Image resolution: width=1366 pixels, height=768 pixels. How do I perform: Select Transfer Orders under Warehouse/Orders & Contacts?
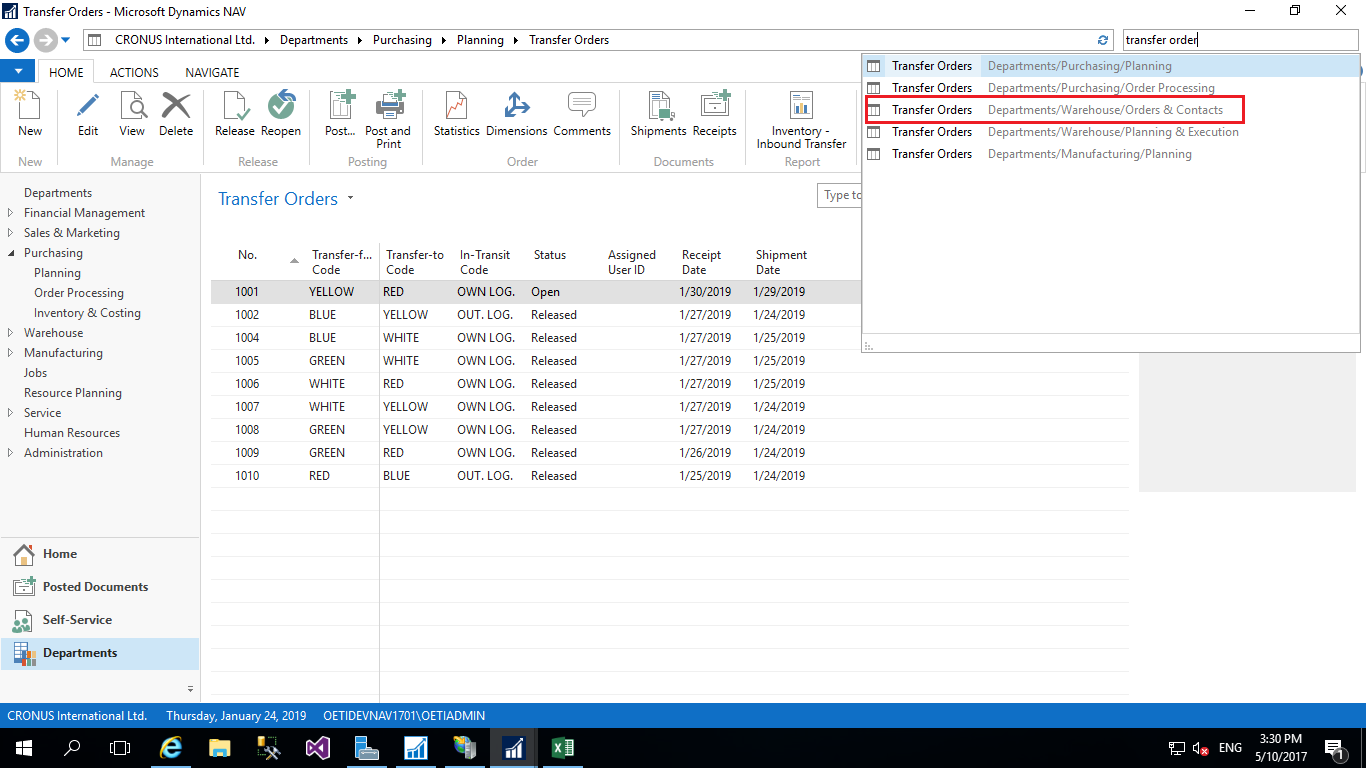[1111, 110]
